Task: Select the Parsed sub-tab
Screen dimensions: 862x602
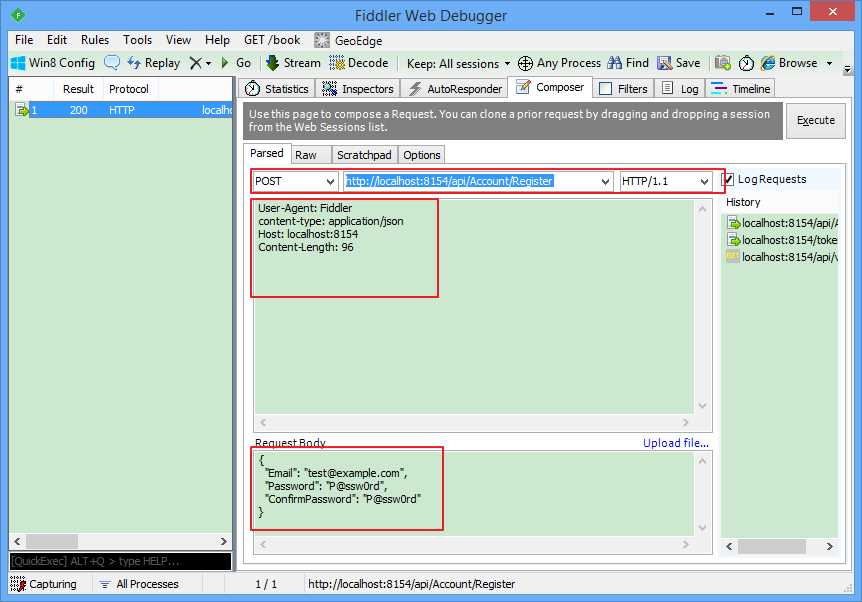Action: (x=267, y=153)
